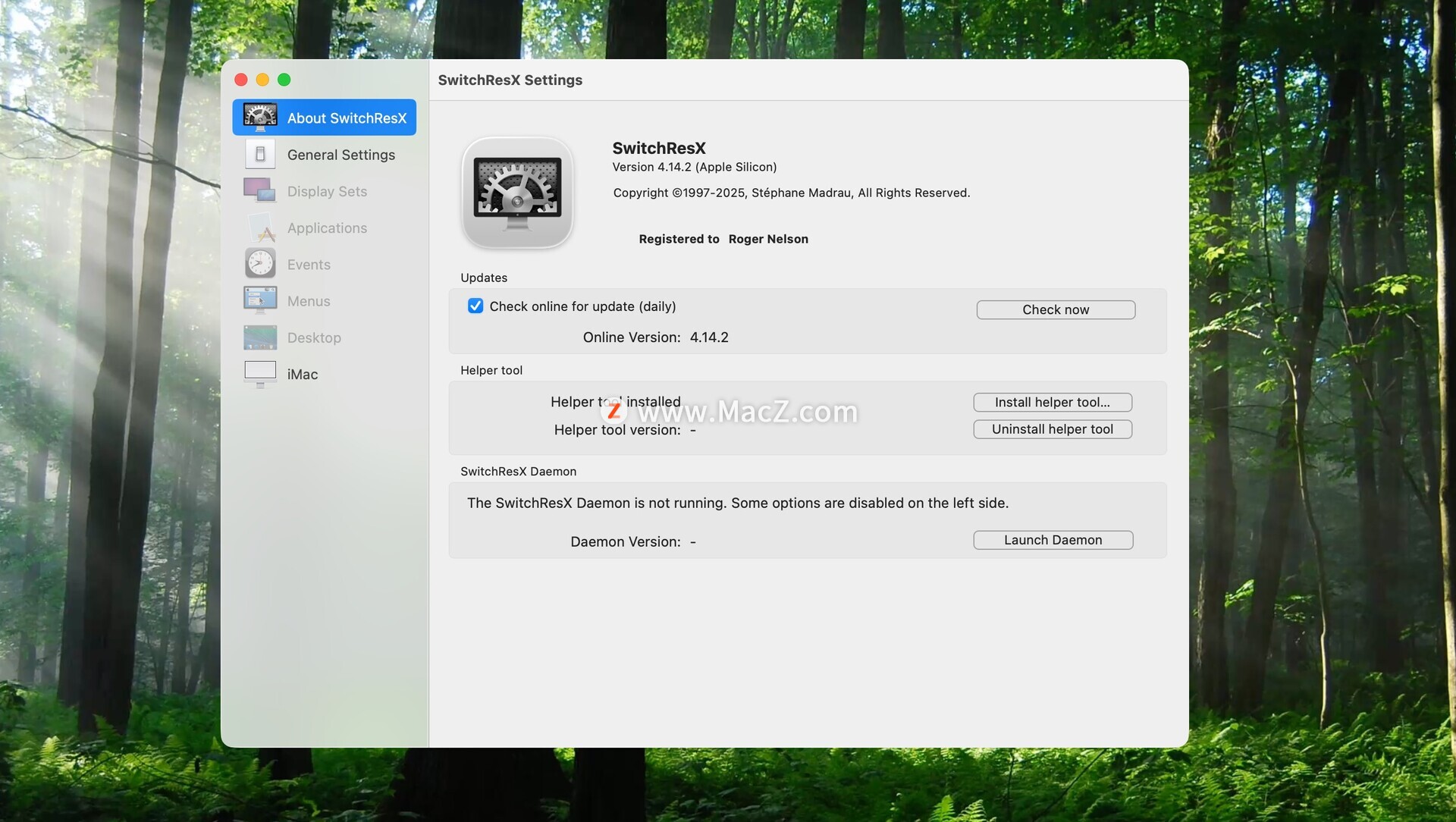Click the General Settings phone icon
This screenshot has height=822, width=1456.
pos(260,155)
